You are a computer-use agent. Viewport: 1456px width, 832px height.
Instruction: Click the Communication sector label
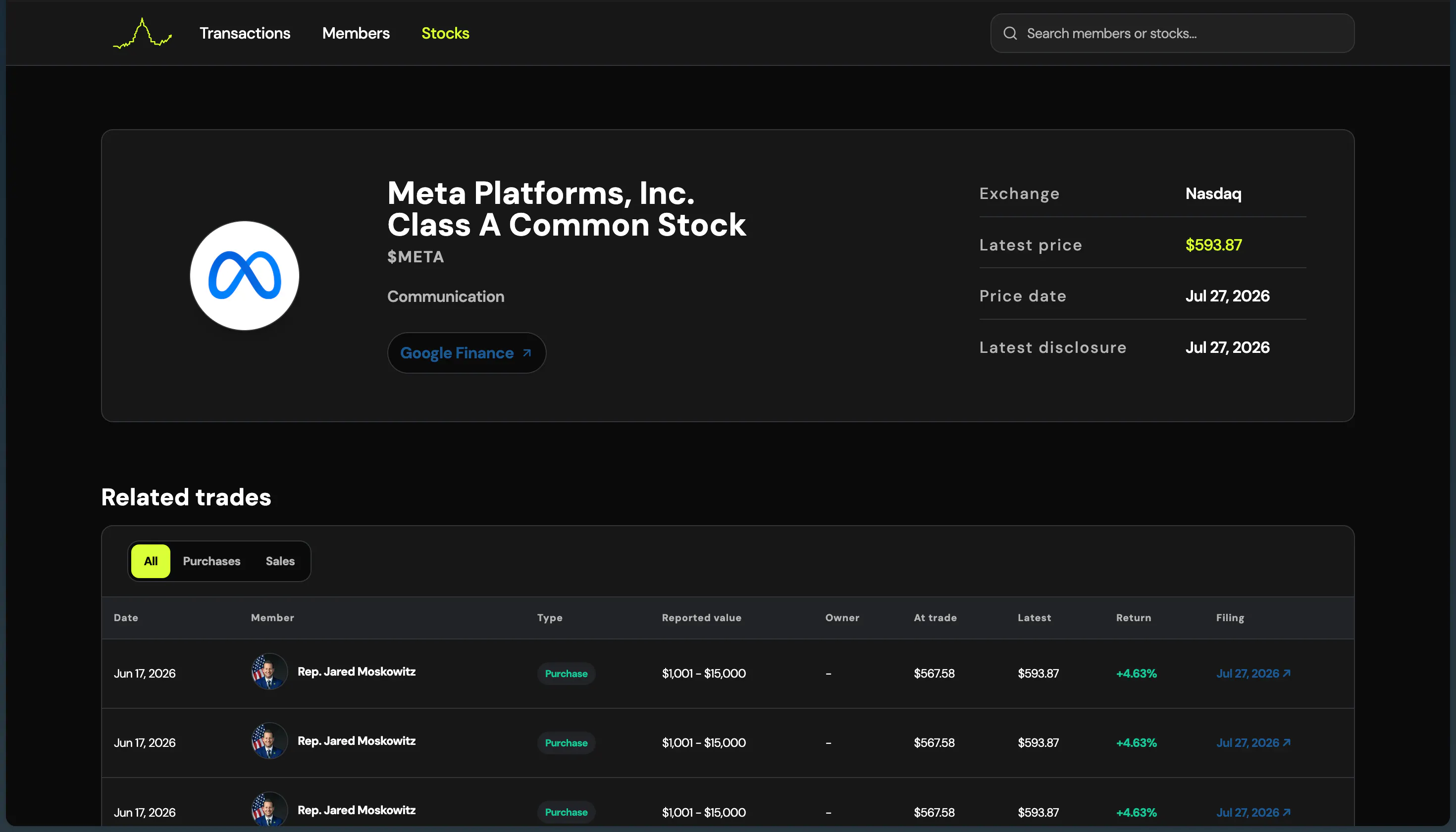(445, 296)
